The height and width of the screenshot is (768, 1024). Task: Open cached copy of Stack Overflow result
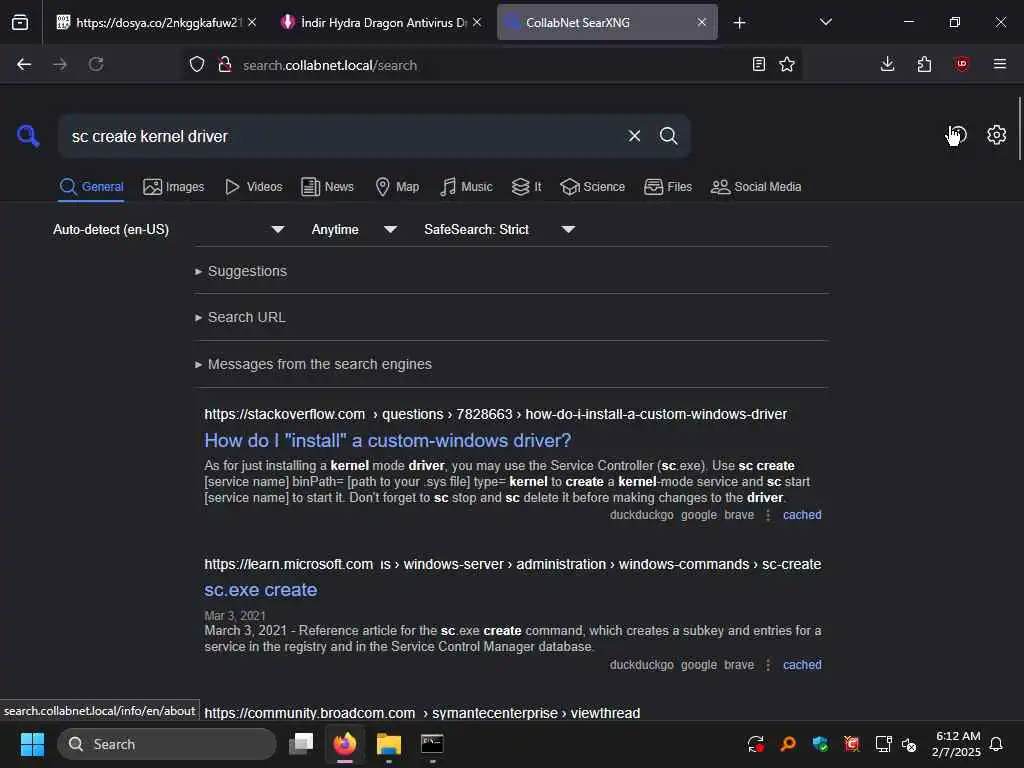coord(802,515)
